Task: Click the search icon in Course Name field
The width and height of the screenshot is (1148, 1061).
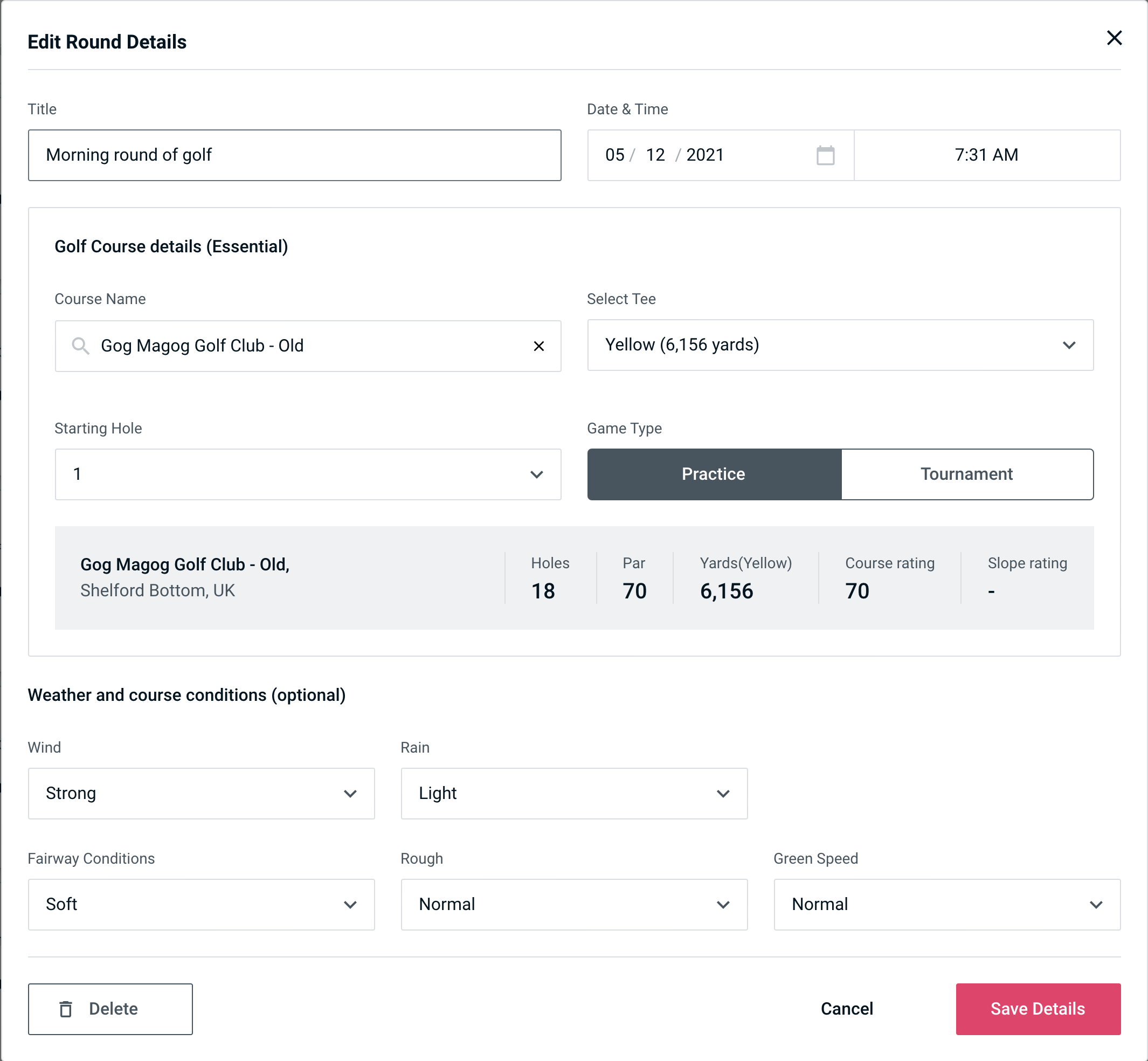Action: (80, 345)
